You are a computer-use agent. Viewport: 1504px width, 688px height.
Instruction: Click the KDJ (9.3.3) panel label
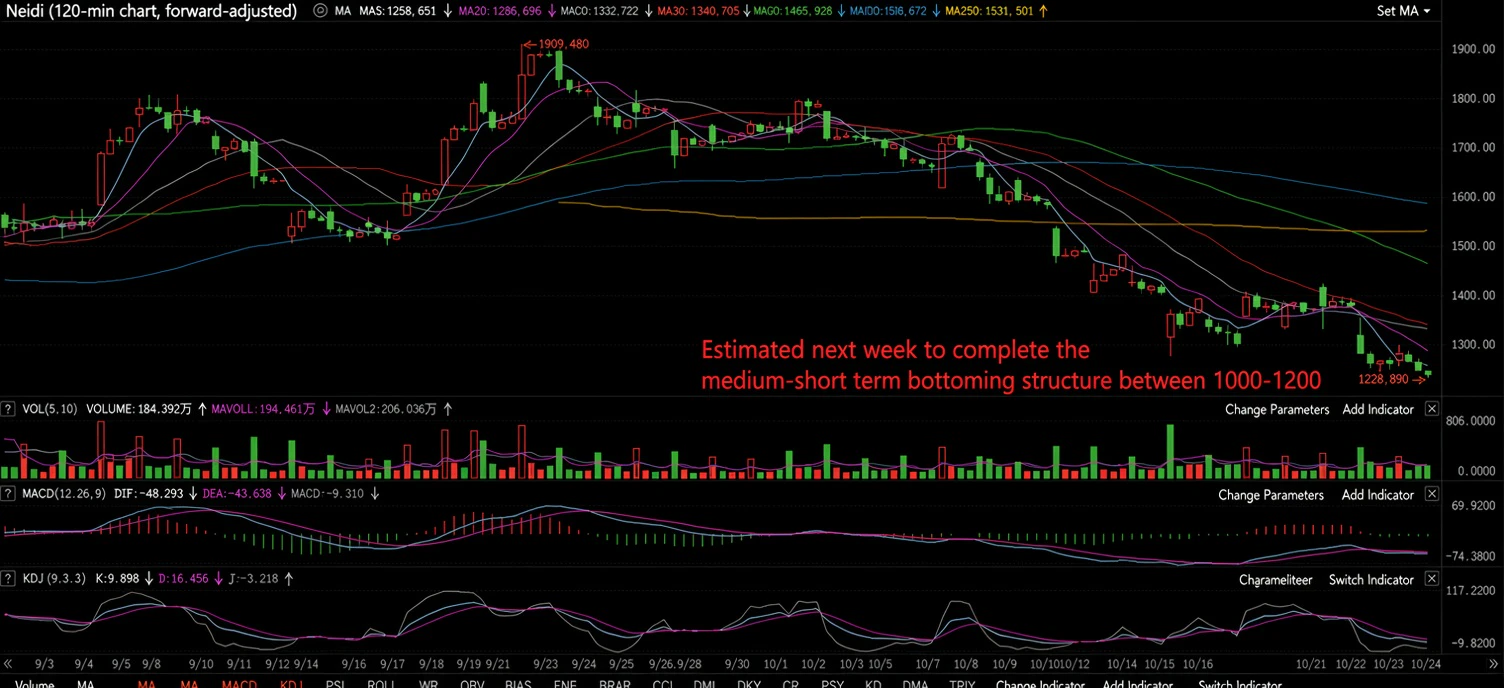click(54, 579)
